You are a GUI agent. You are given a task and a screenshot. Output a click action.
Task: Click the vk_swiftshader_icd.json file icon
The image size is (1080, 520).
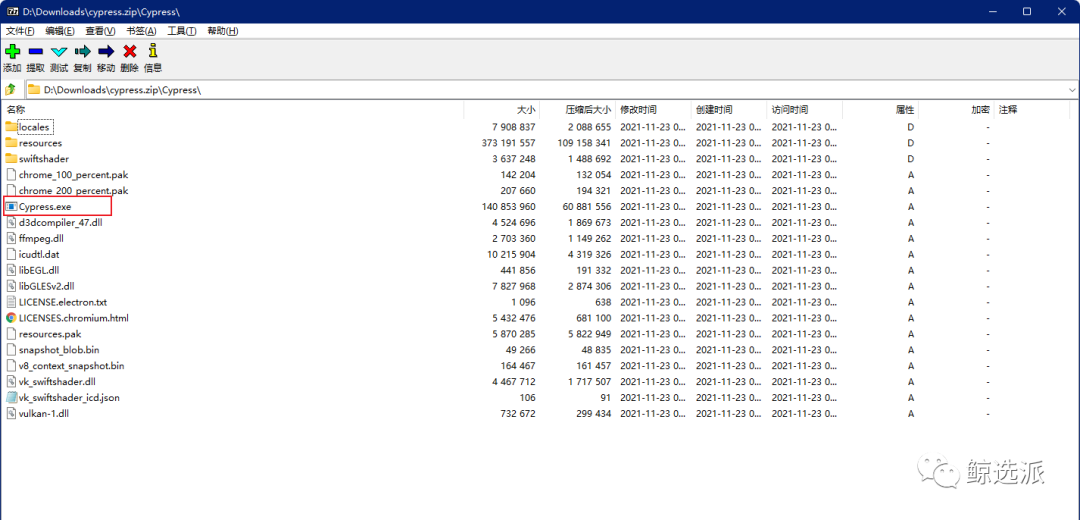click(11, 397)
